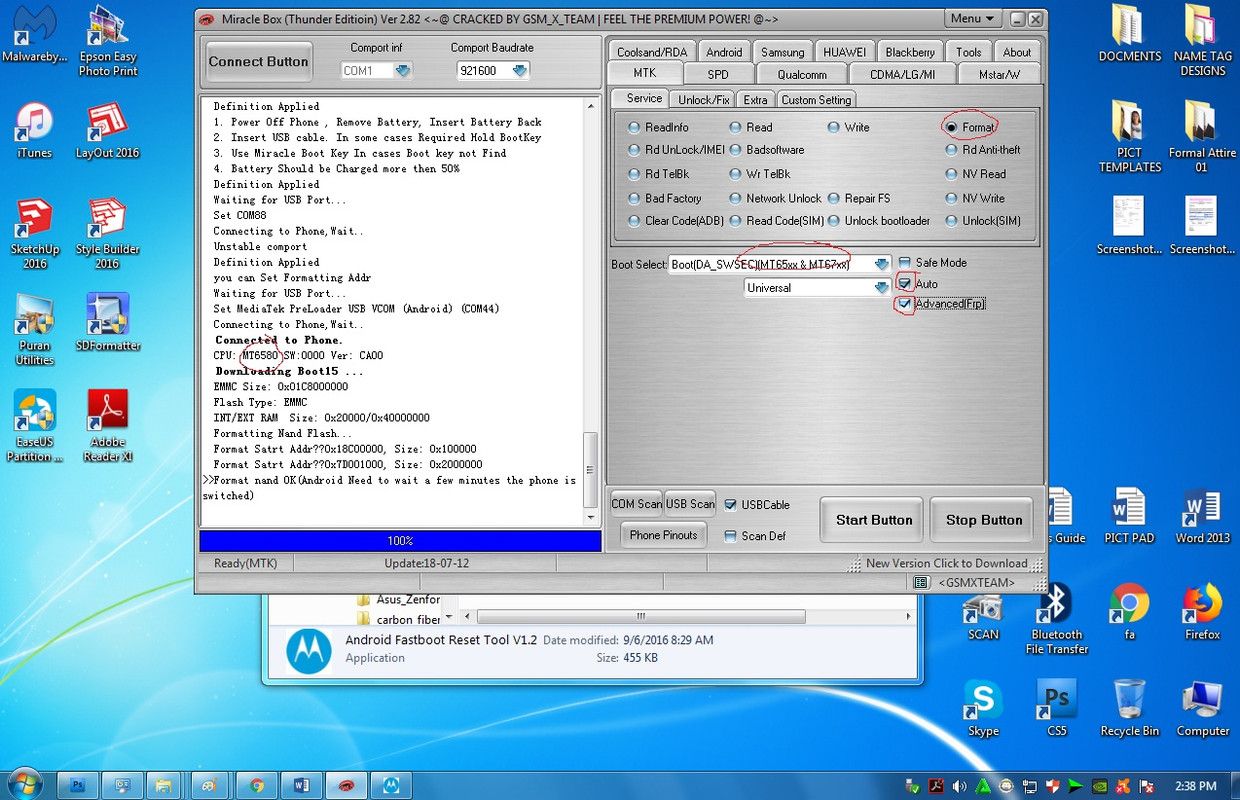Click the COM Scan button

pos(636,504)
